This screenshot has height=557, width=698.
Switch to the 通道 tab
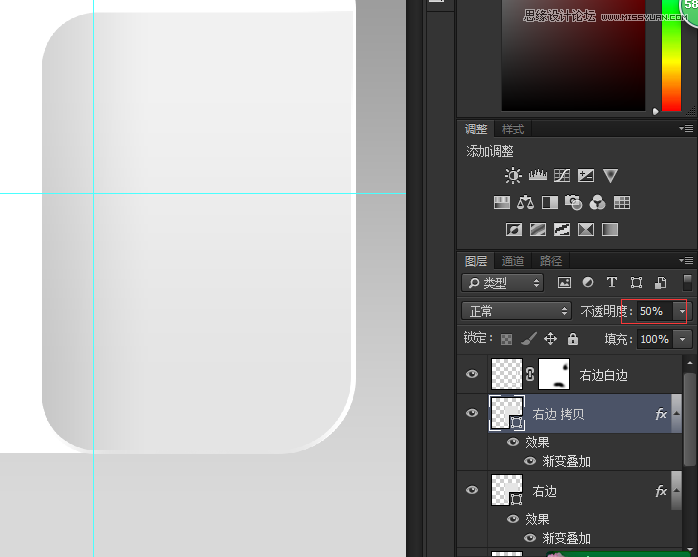(x=513, y=260)
